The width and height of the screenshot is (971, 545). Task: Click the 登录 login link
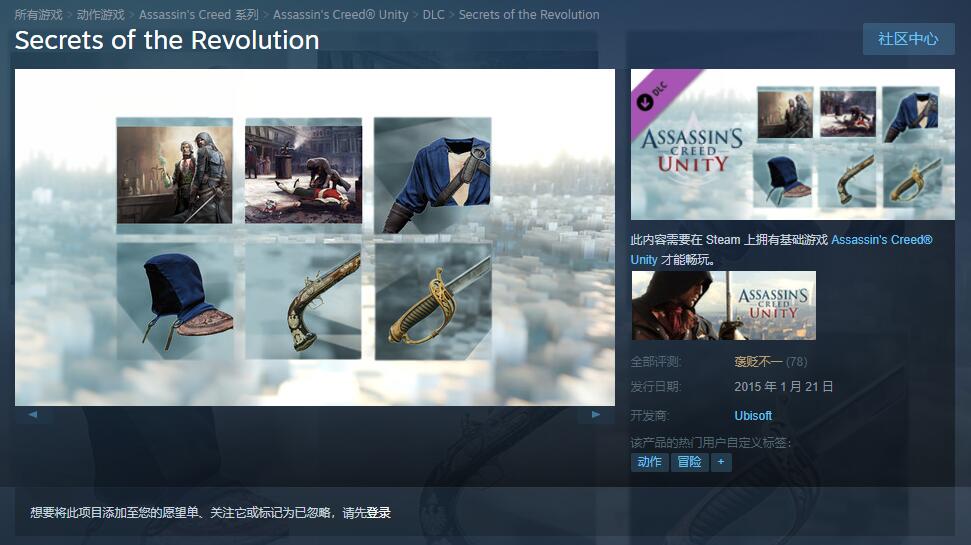coord(378,513)
